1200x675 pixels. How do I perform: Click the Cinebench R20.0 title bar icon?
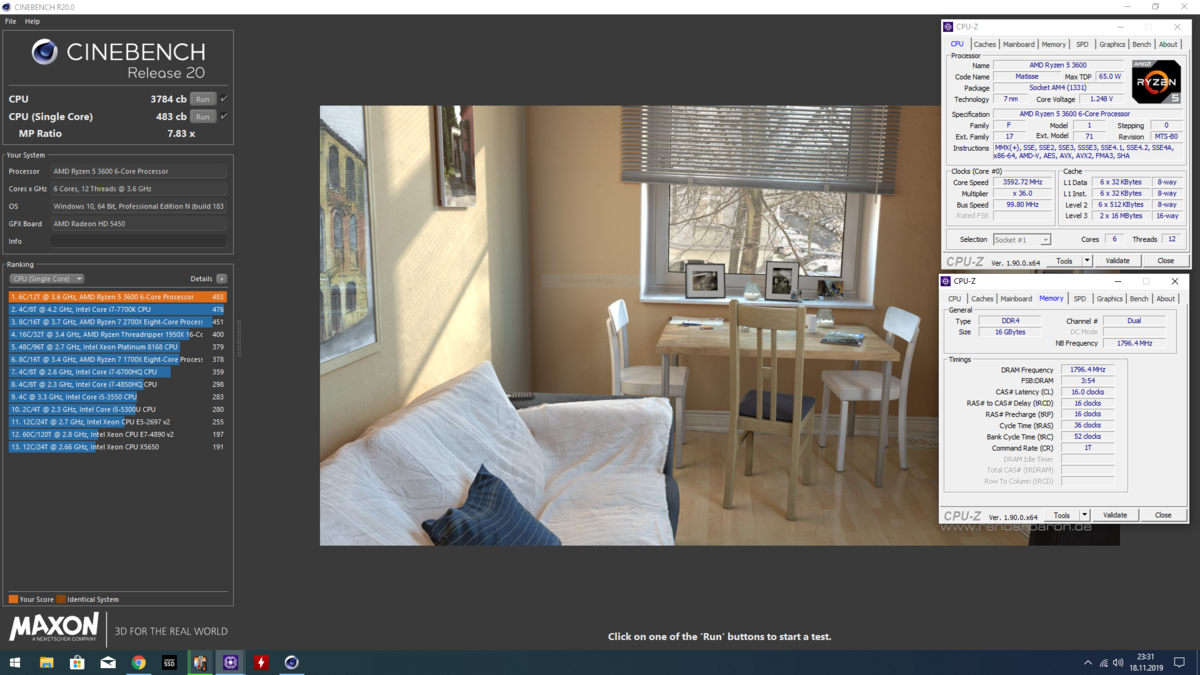point(7,7)
